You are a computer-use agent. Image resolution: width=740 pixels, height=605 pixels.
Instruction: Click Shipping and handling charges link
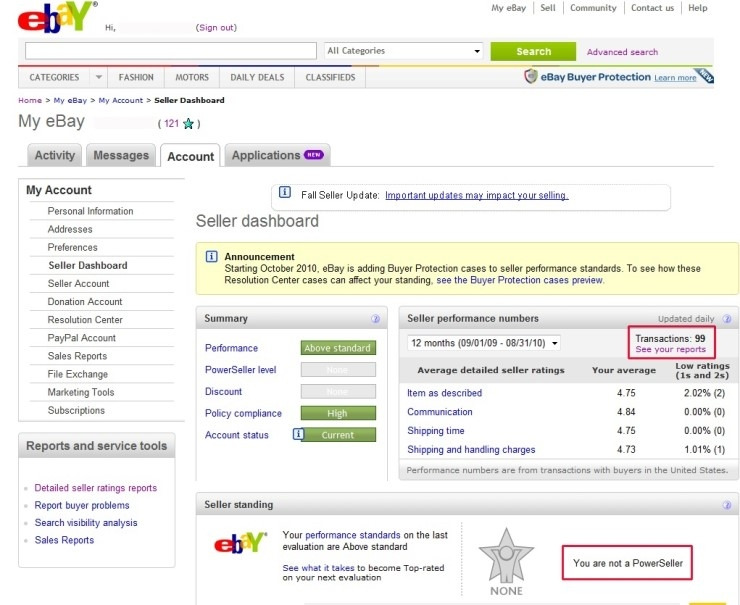coord(471,450)
